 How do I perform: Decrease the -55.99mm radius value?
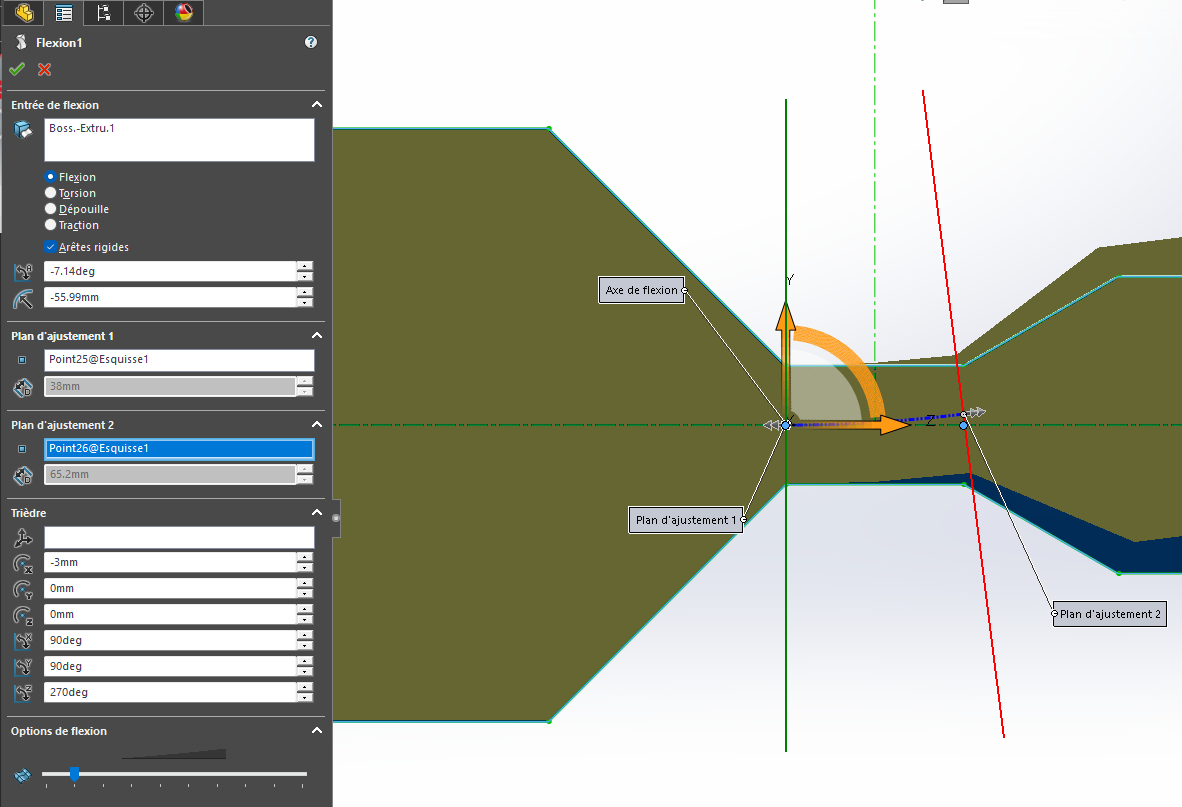coord(305,302)
